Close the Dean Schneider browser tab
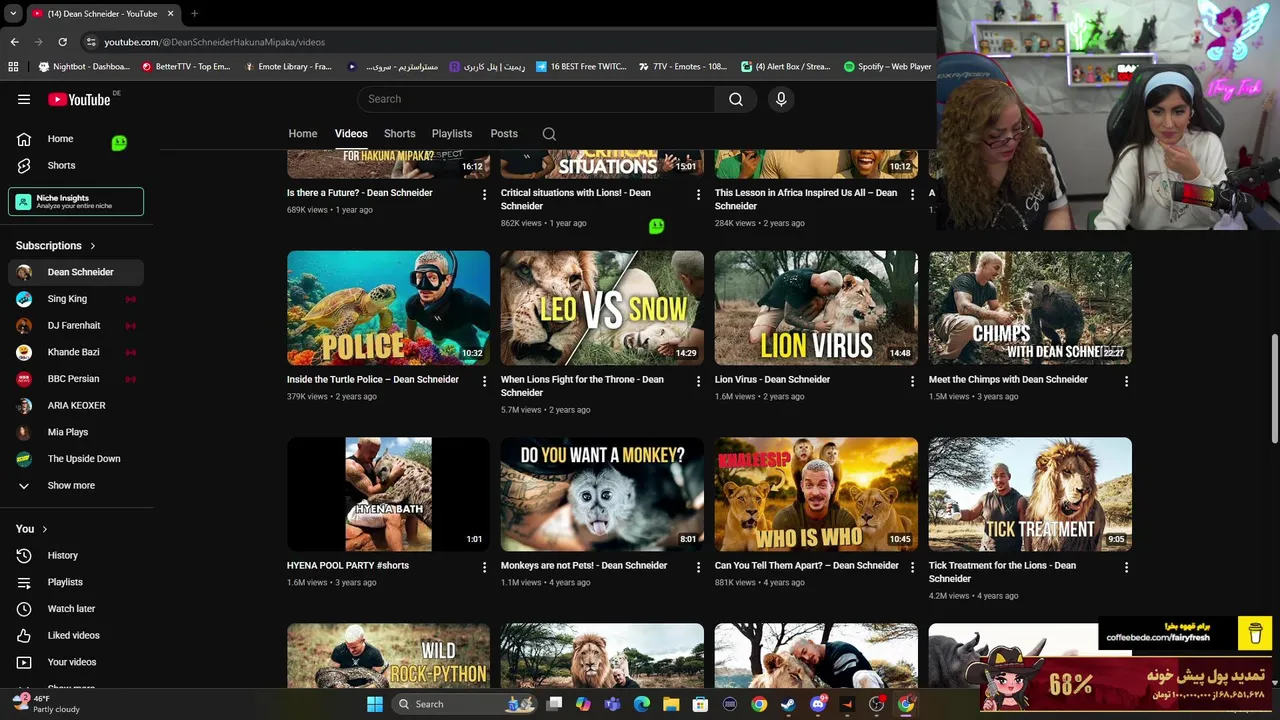The width and height of the screenshot is (1280, 720). coord(170,14)
